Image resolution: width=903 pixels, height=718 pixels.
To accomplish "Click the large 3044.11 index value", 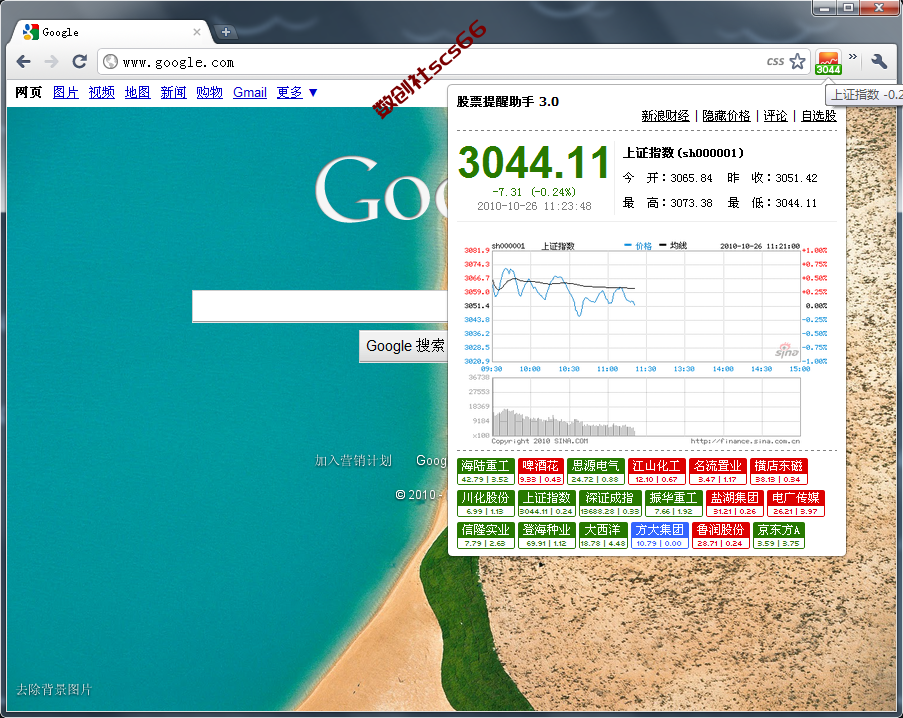I will tap(534, 162).
